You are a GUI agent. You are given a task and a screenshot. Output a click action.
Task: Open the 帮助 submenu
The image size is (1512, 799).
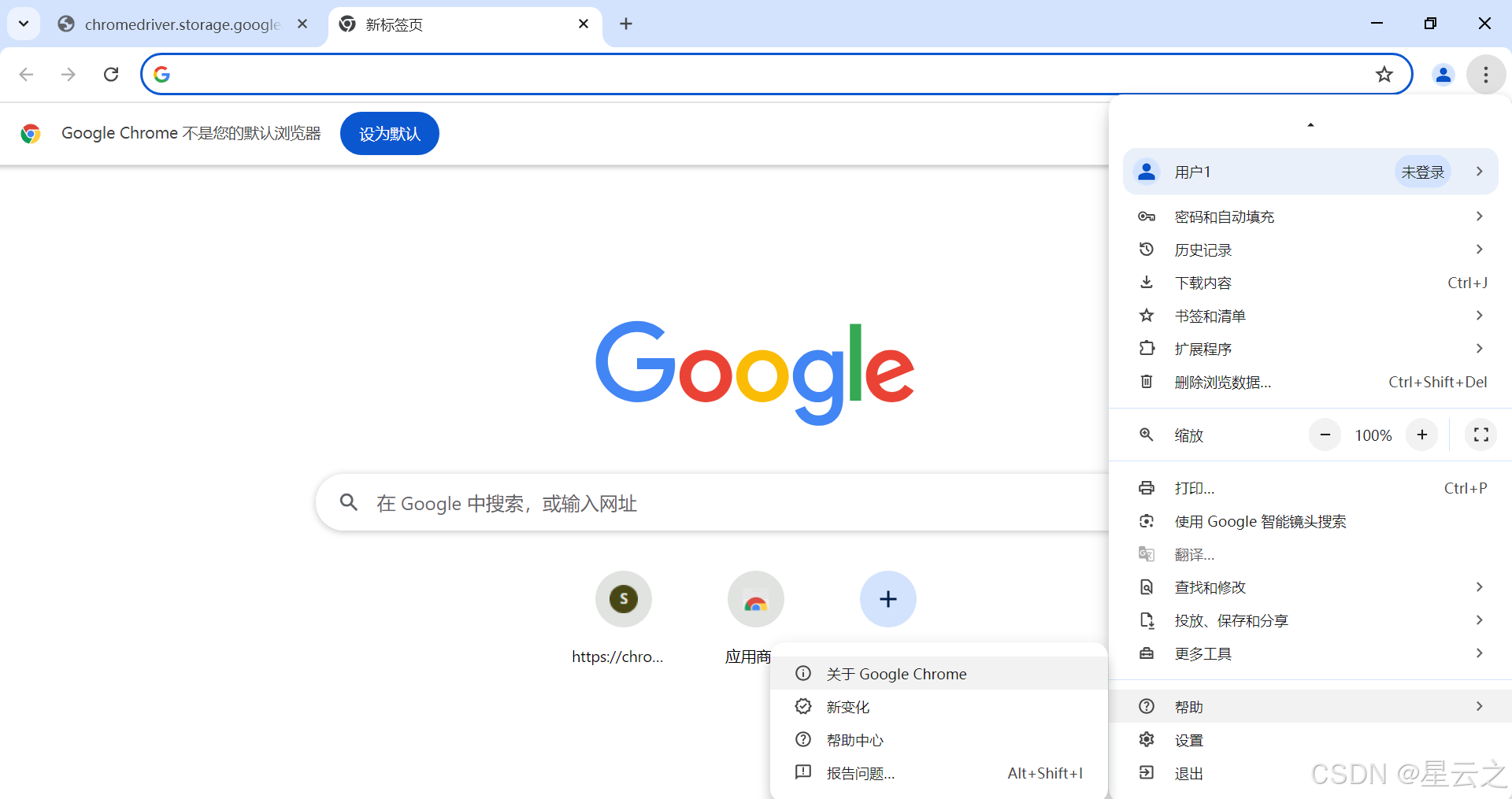pyautogui.click(x=1310, y=706)
